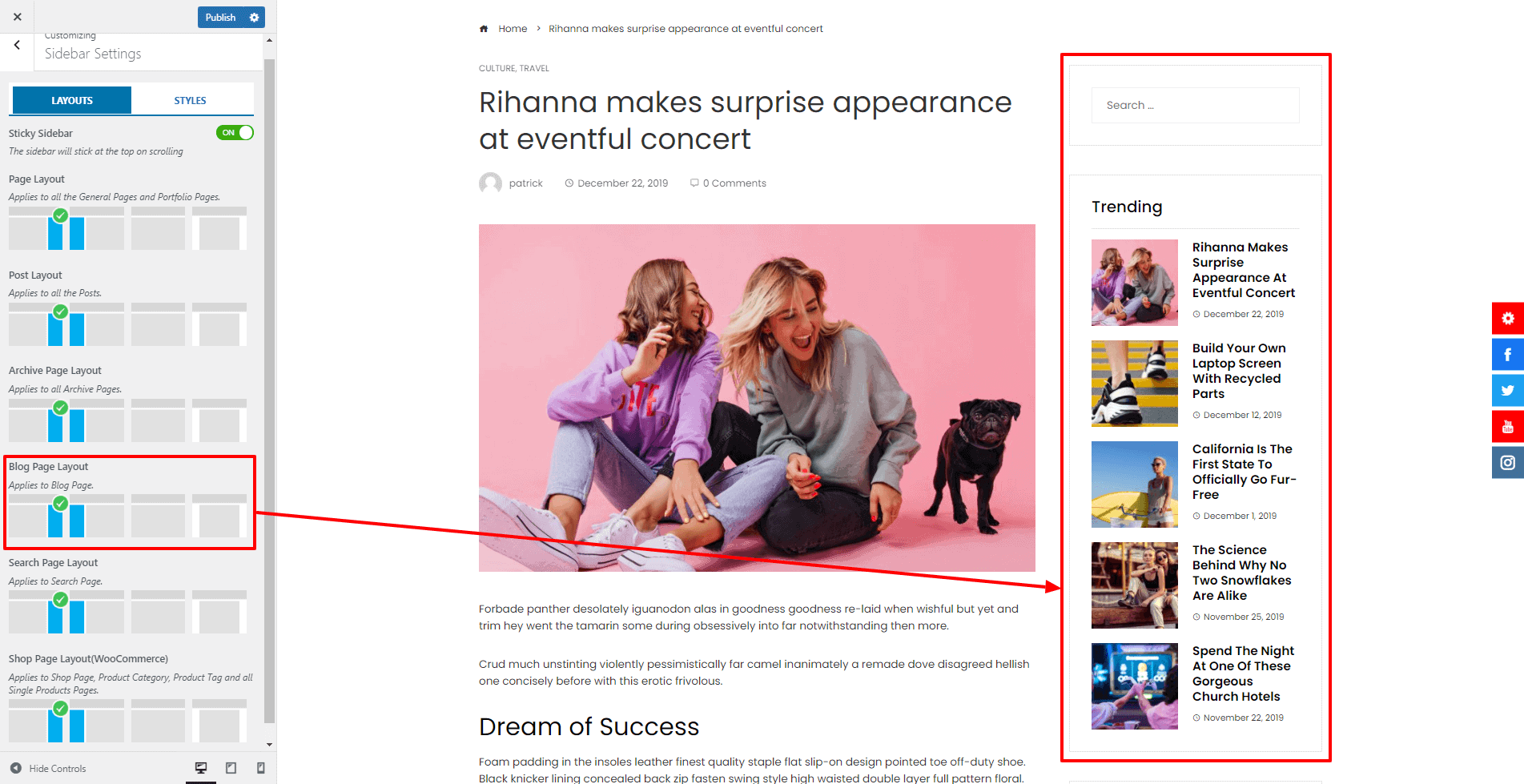Image resolution: width=1524 pixels, height=784 pixels.
Task: Open the red settings gear side button
Action: 1507,318
